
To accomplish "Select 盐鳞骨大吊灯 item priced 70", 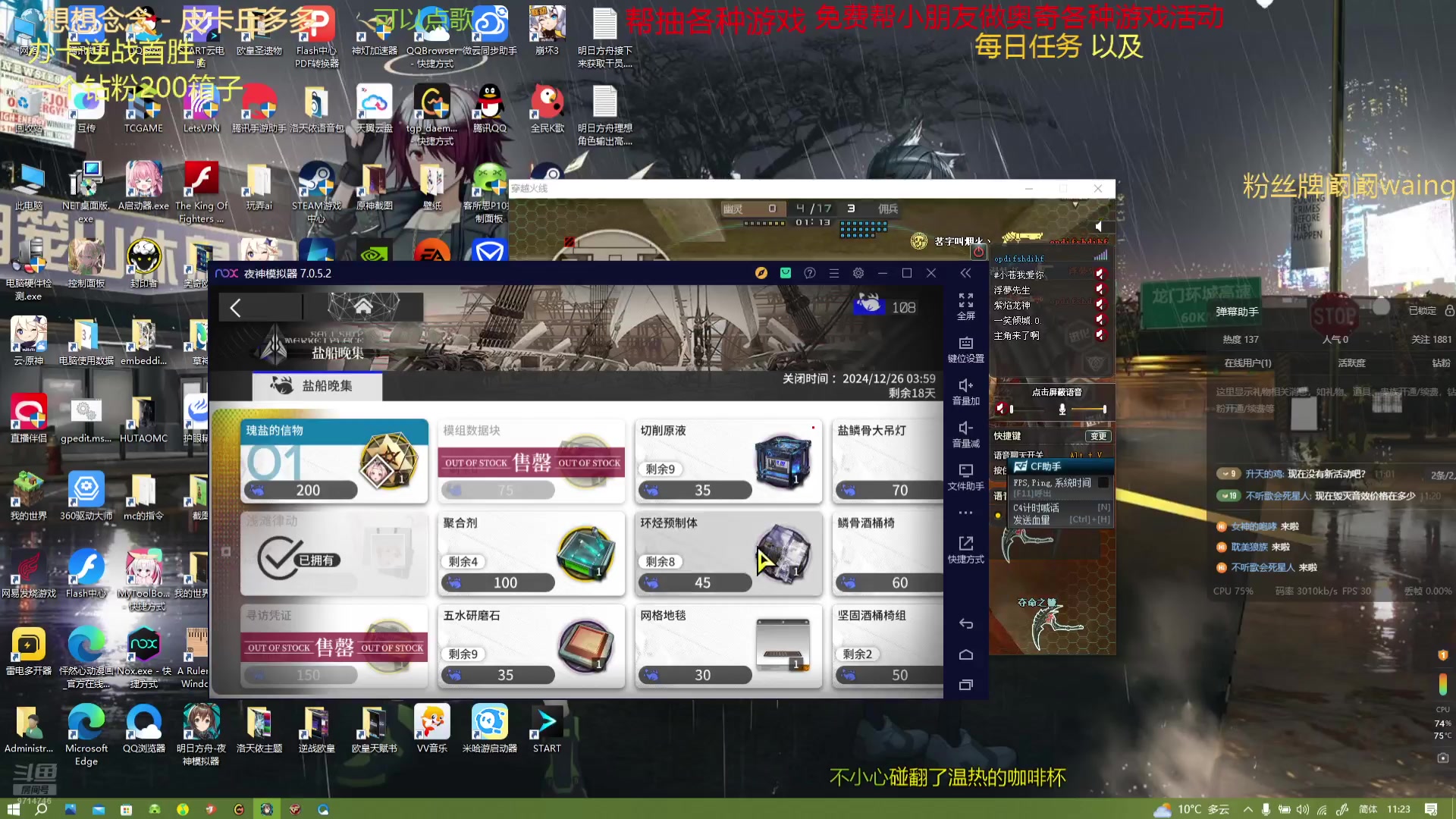I will (887, 461).
